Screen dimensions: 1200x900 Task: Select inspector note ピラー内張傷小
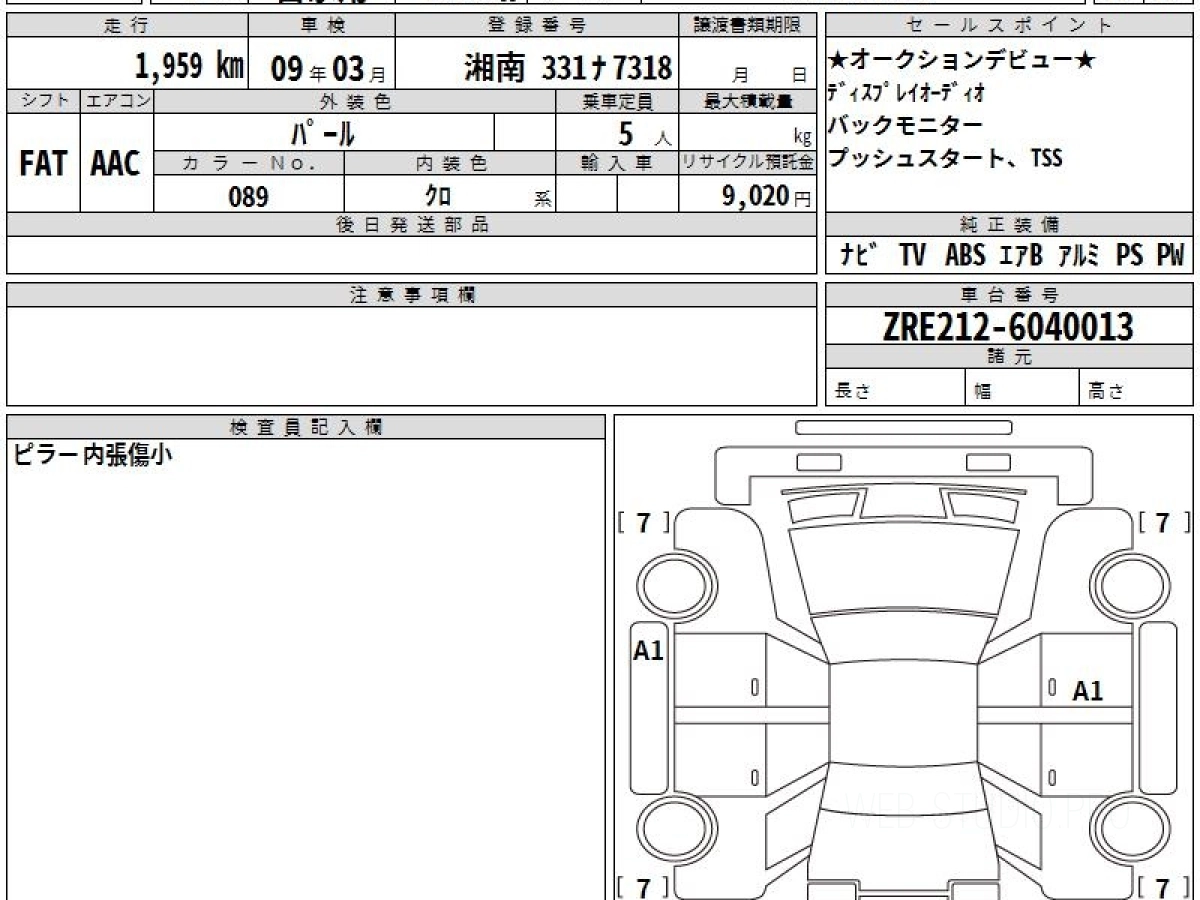point(93,455)
